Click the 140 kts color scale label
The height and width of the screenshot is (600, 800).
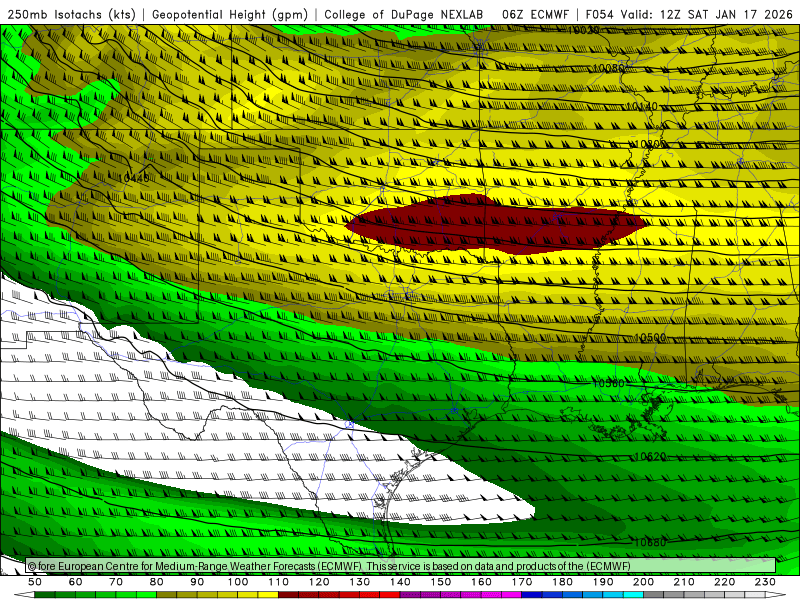[400, 582]
